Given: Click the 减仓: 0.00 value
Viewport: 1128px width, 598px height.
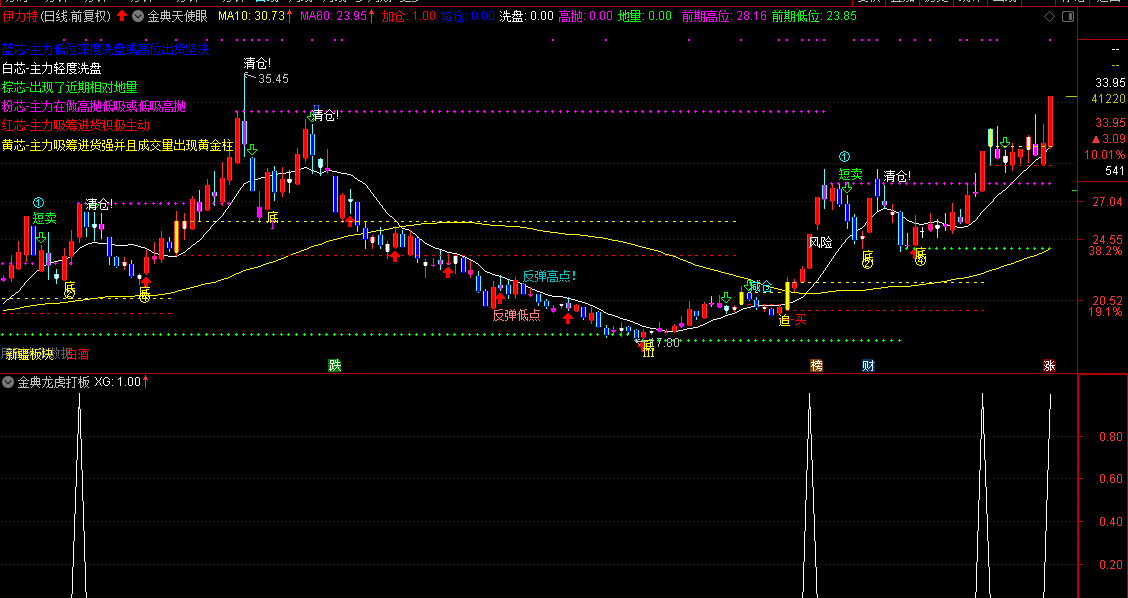Looking at the screenshot, I should tap(468, 16).
